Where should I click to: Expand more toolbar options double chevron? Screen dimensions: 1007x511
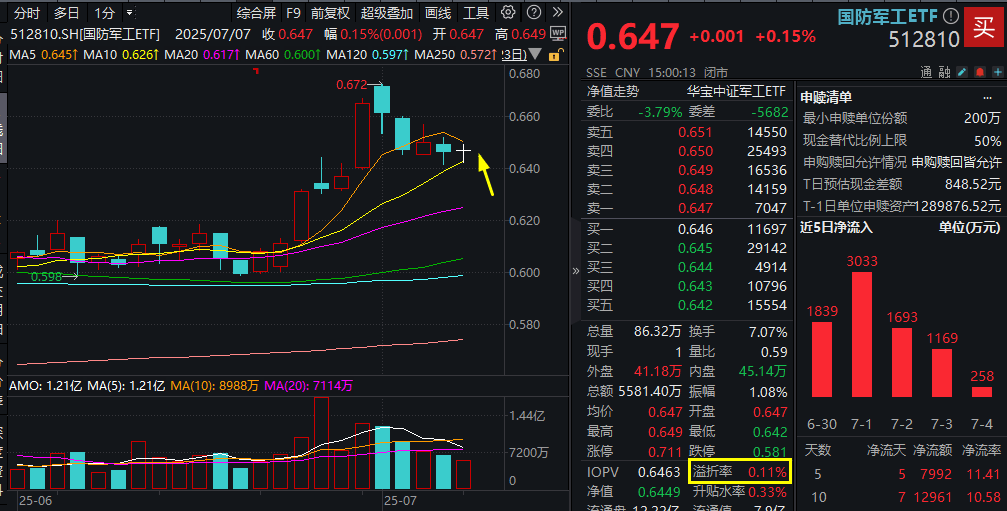click(557, 12)
